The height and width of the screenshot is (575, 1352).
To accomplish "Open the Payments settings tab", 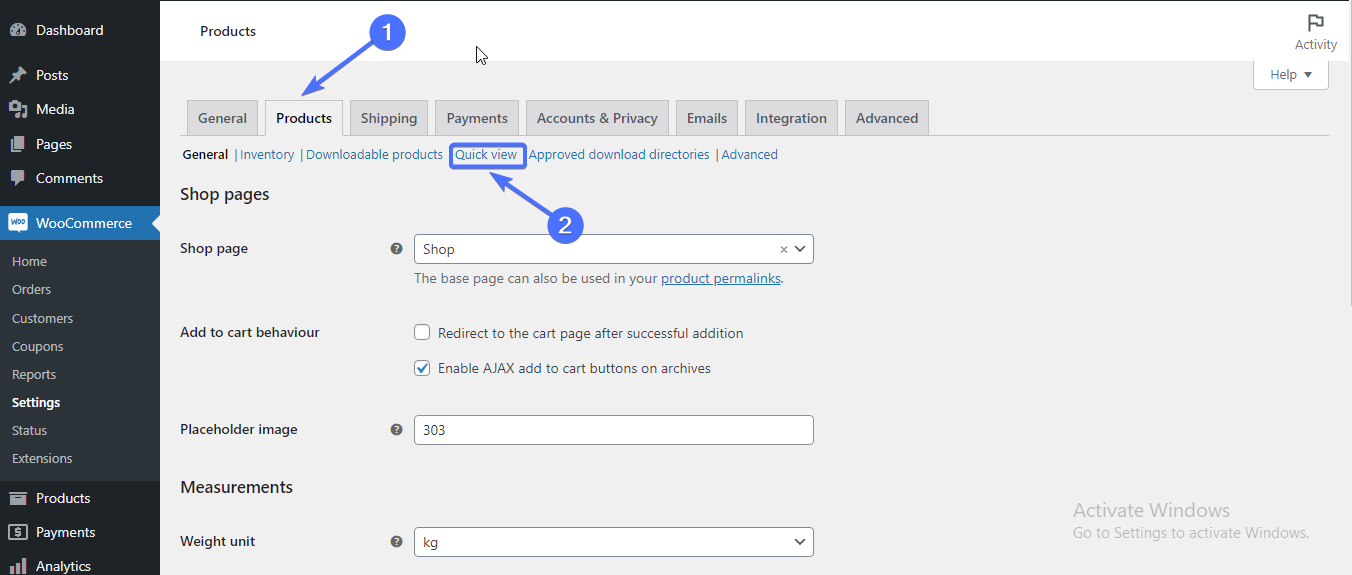I will (477, 118).
